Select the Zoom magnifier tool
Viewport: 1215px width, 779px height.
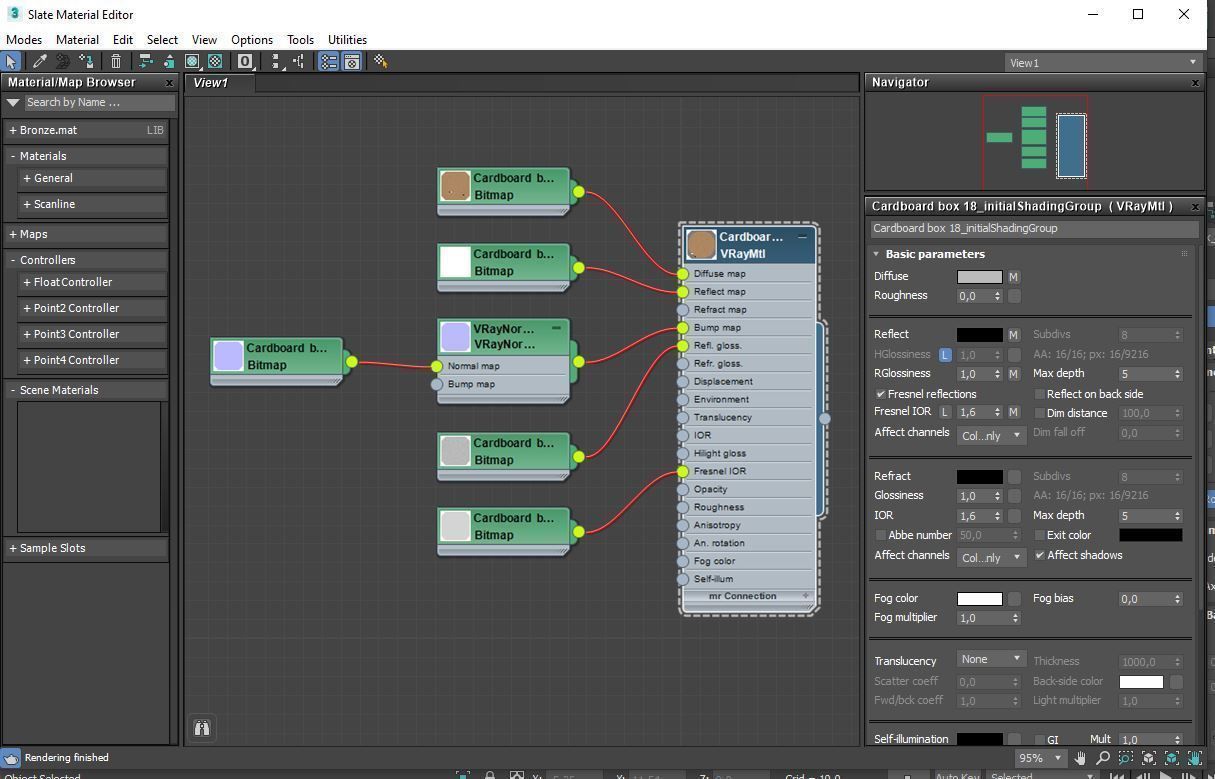[1103, 758]
